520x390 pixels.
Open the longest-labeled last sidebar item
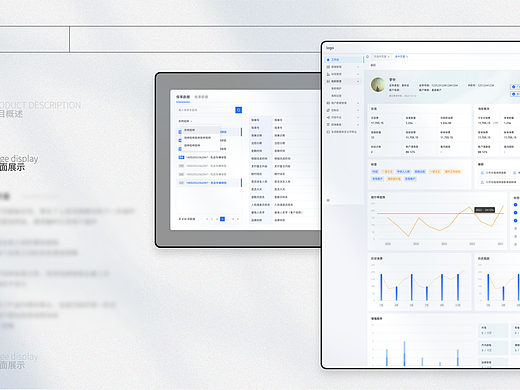(342, 132)
